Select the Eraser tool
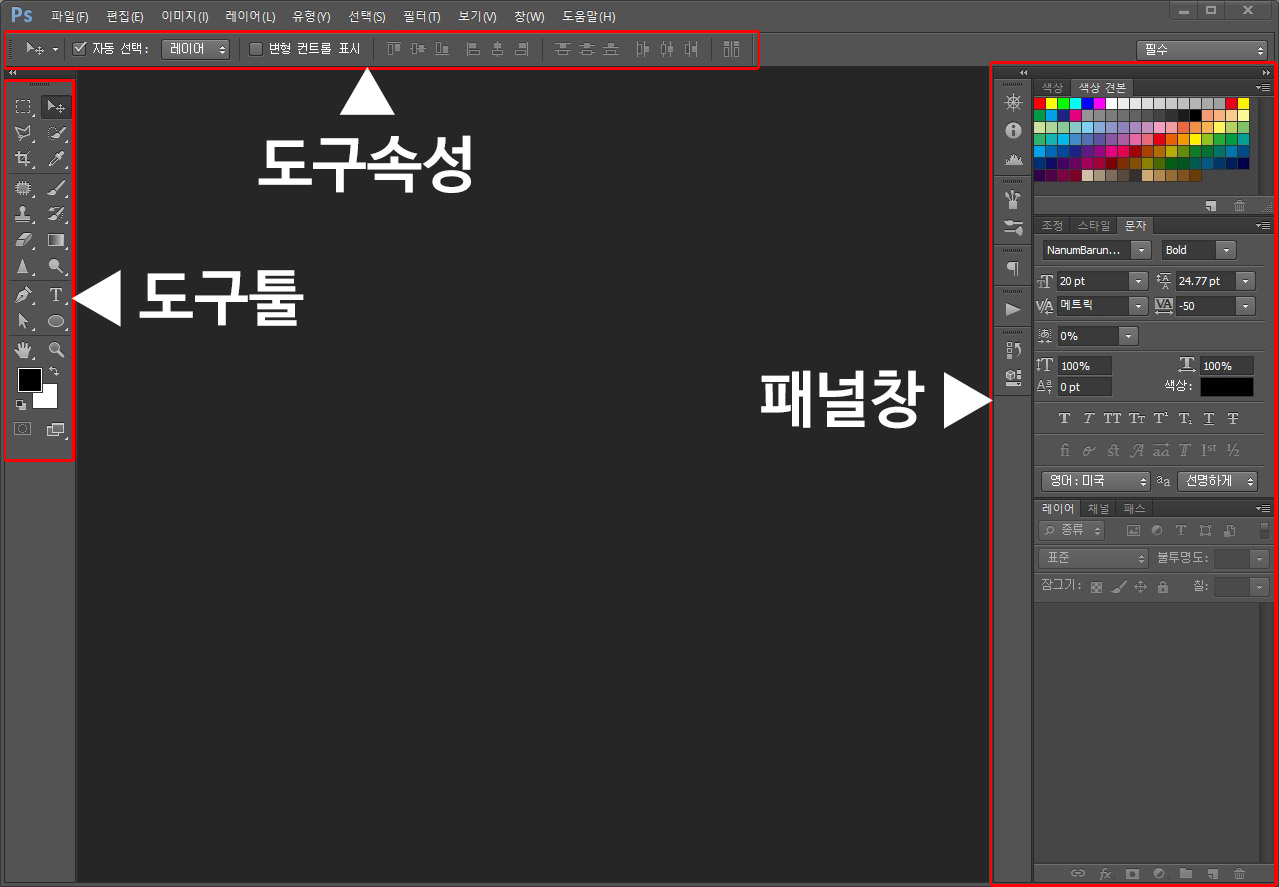 23,240
